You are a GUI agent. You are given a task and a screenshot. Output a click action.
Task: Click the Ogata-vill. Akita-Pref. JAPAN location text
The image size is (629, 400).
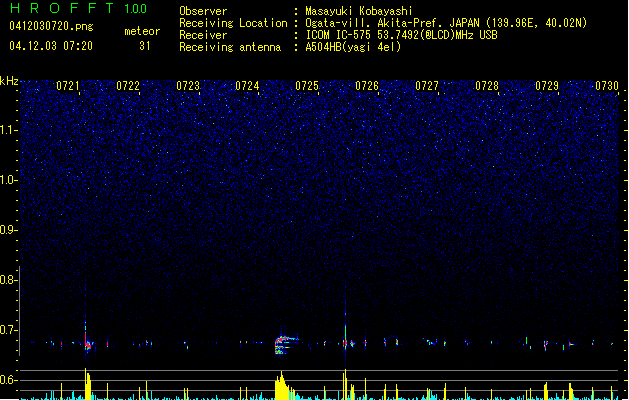(446, 23)
